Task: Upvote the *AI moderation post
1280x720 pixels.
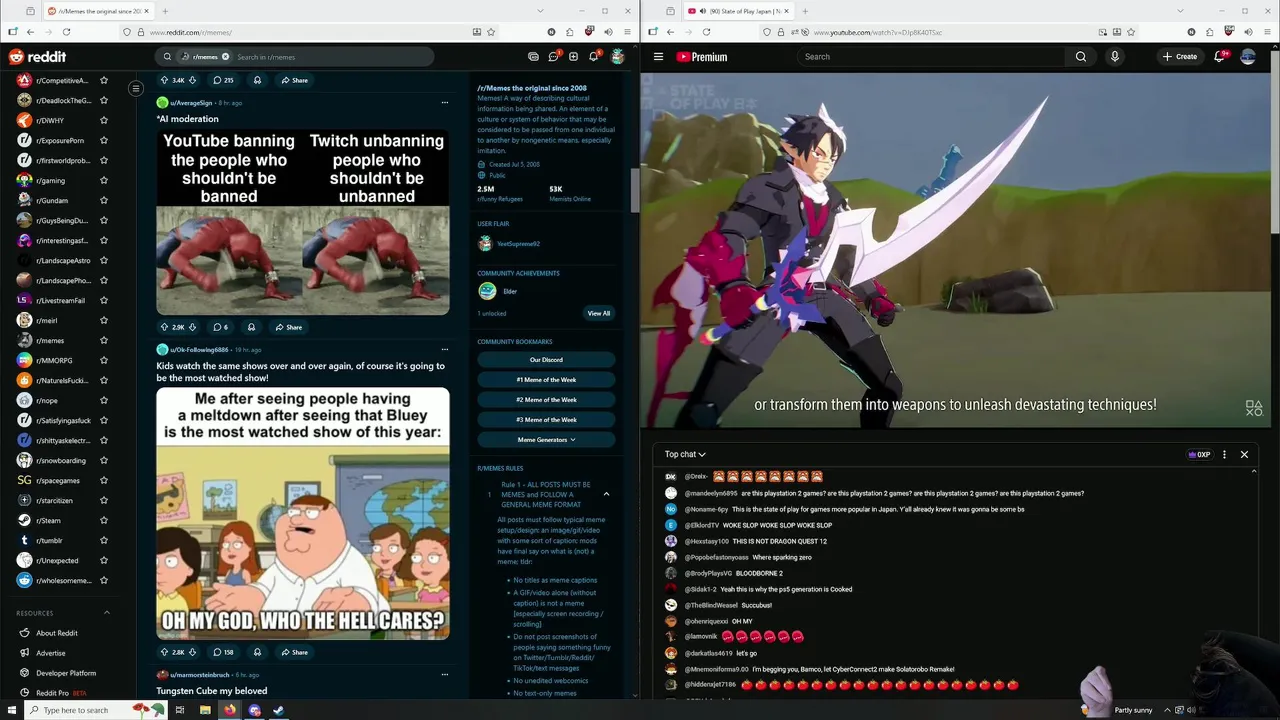Action: pyautogui.click(x=165, y=327)
